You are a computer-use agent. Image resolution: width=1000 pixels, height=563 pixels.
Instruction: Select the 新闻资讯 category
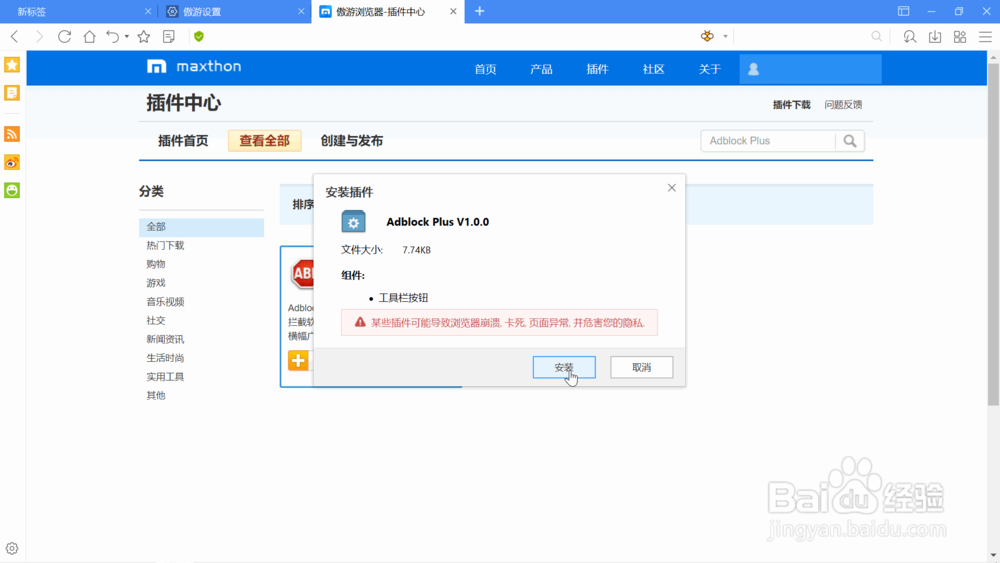(165, 339)
